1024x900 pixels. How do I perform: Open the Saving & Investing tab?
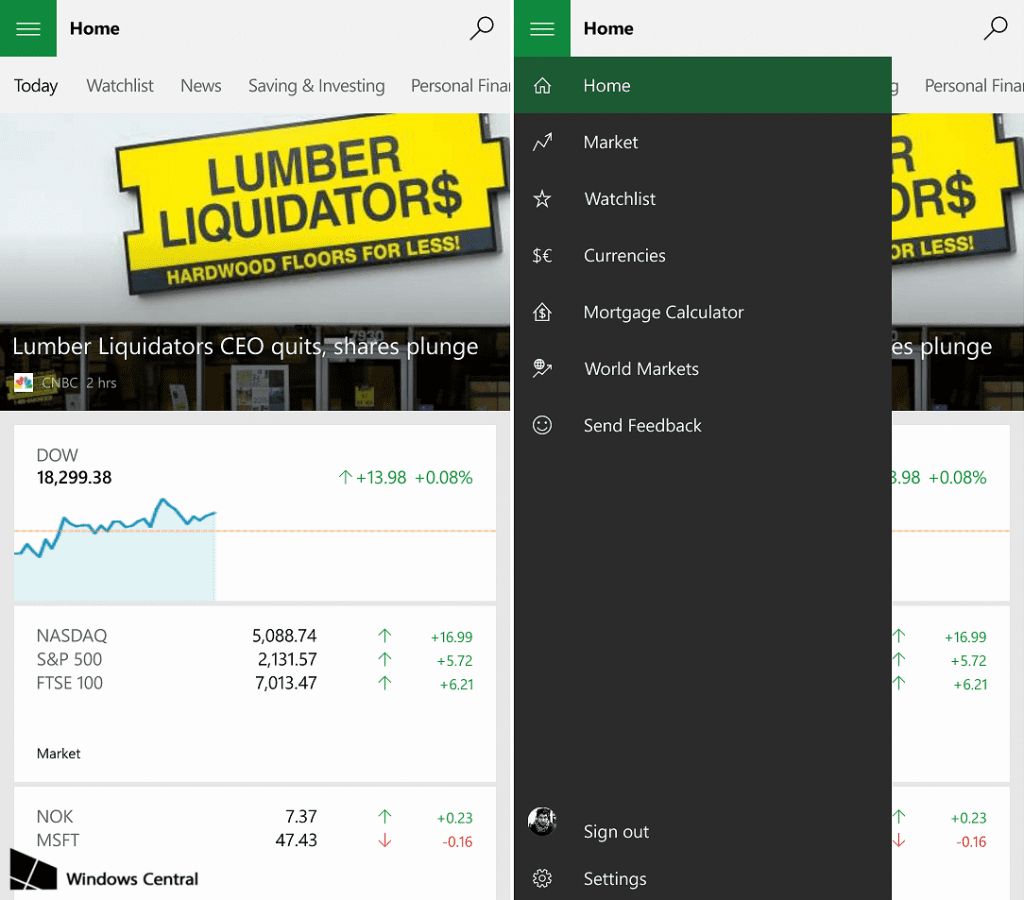pos(316,86)
